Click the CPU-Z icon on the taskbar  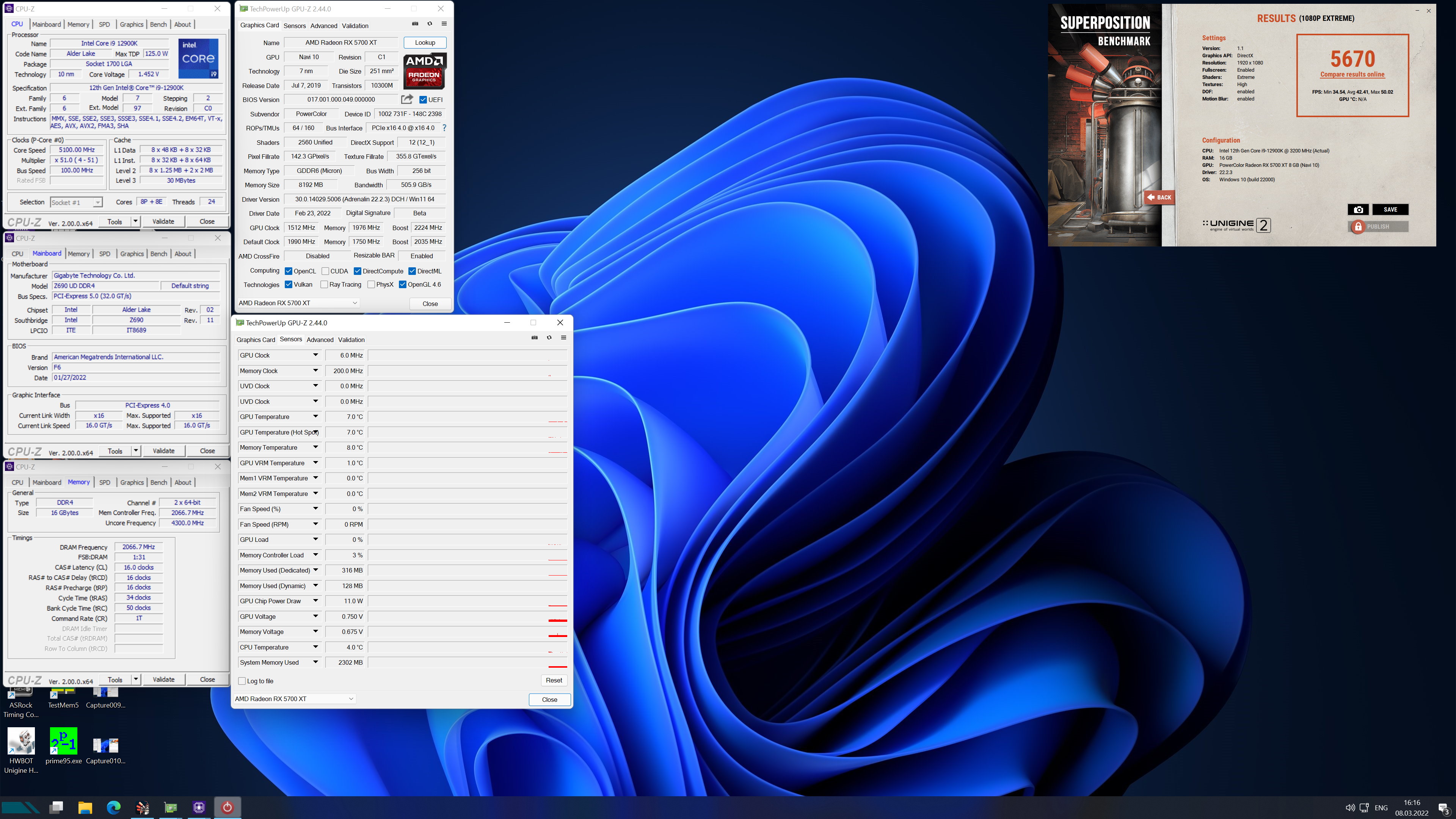click(x=199, y=807)
